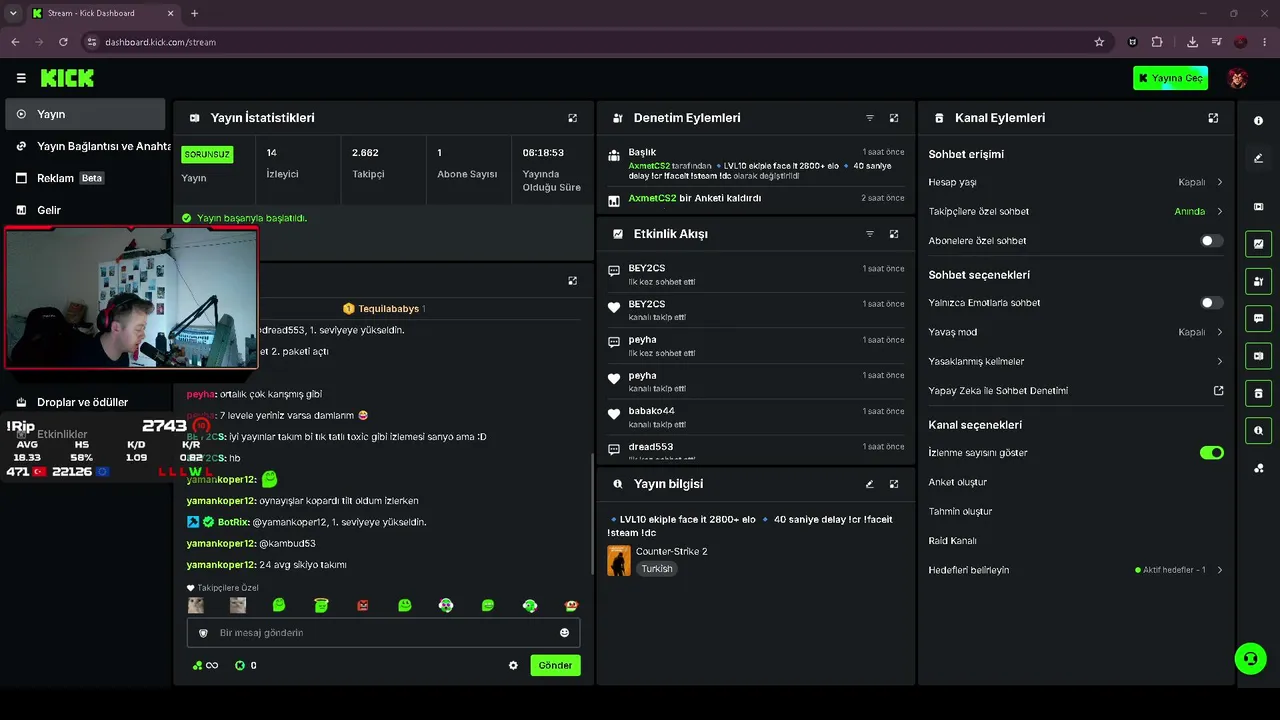Image resolution: width=1280 pixels, height=720 pixels.
Task: Open Takipçilere özel sohbet setting chevron
Action: coord(1219,212)
